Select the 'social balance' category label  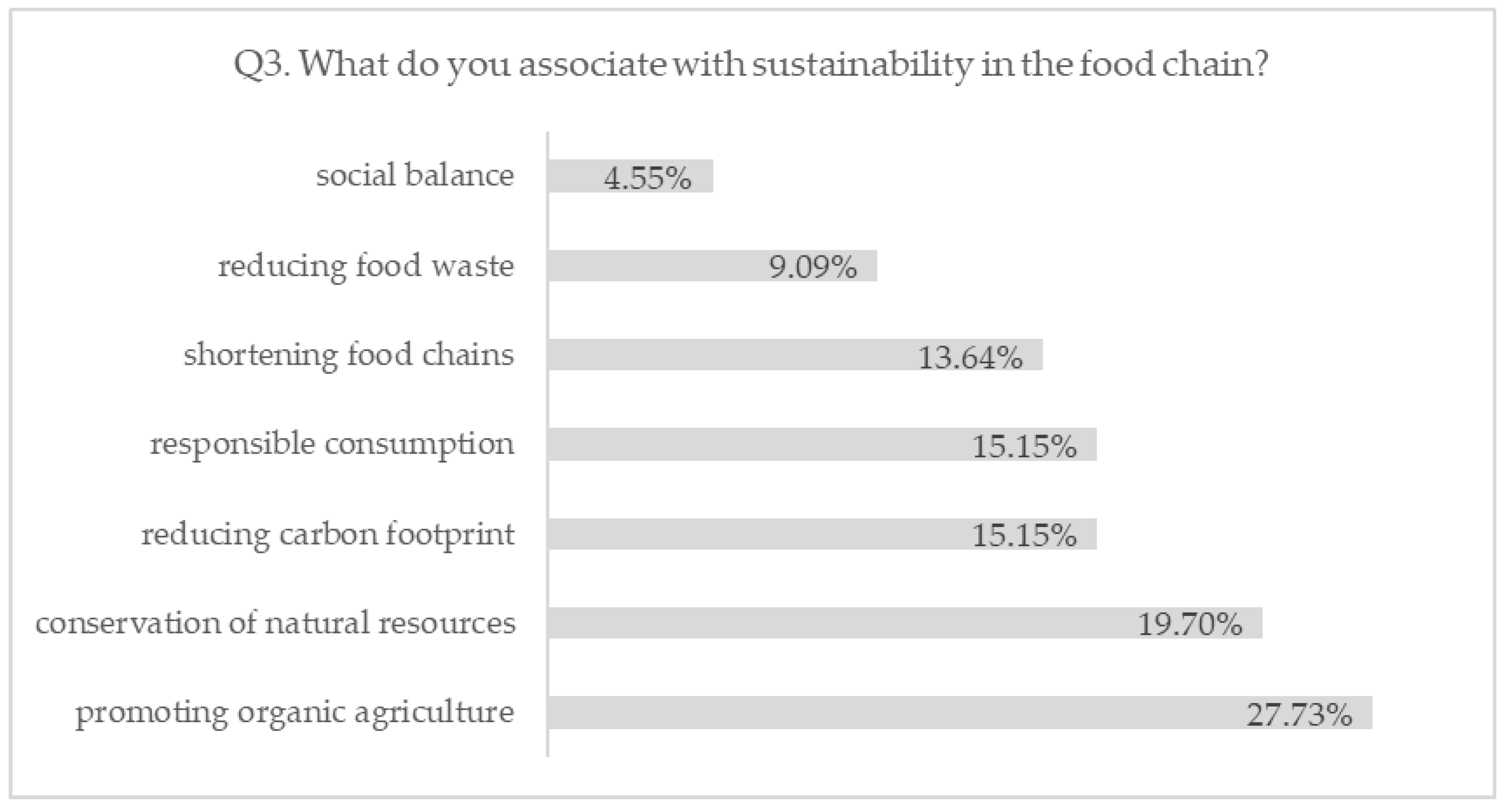pos(415,175)
